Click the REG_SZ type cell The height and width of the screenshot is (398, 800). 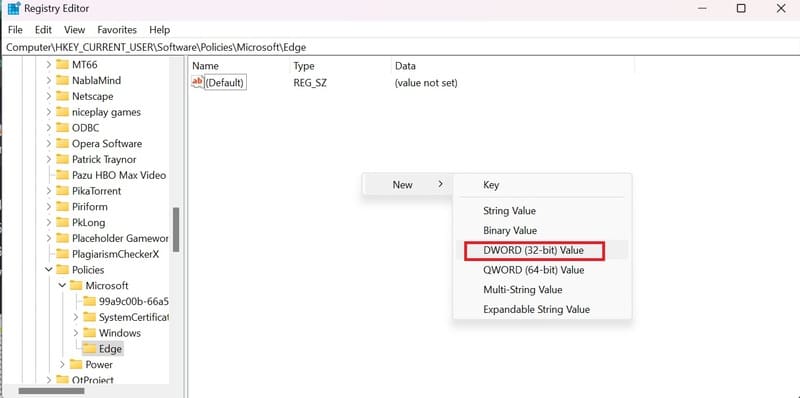click(x=310, y=82)
